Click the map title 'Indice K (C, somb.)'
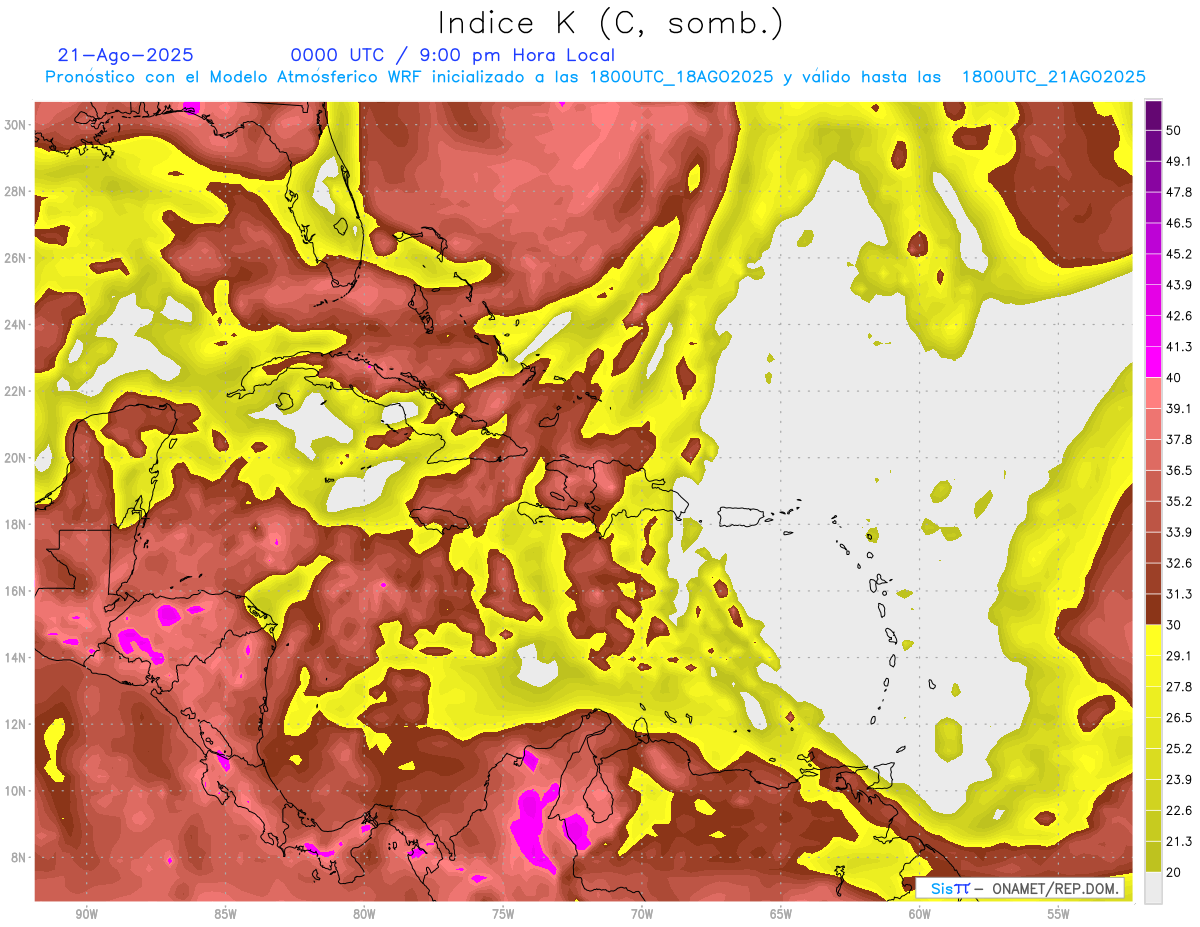Screen dimensions: 1200x927 (x=610, y=23)
